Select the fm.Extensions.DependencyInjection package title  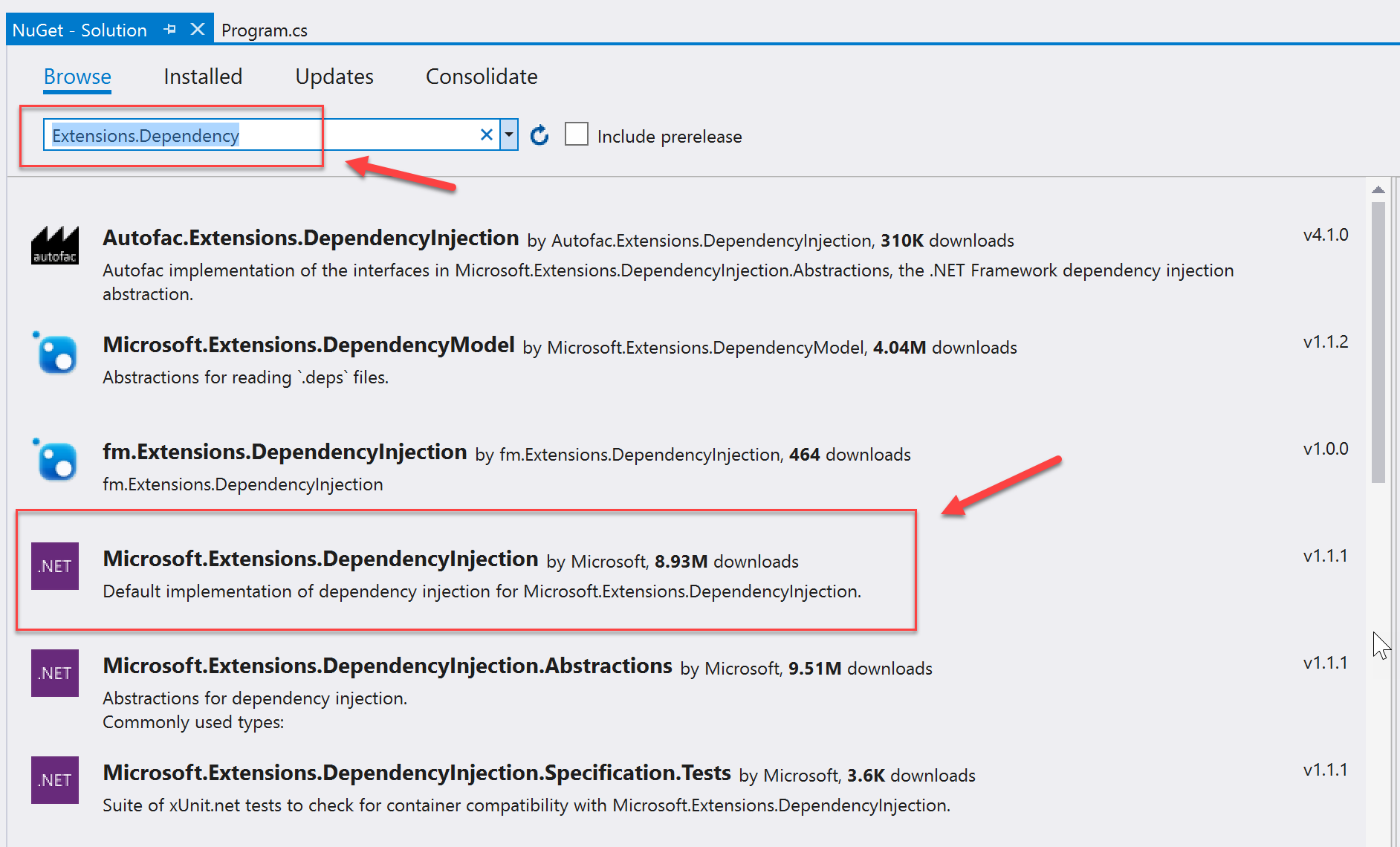pyautogui.click(x=285, y=452)
